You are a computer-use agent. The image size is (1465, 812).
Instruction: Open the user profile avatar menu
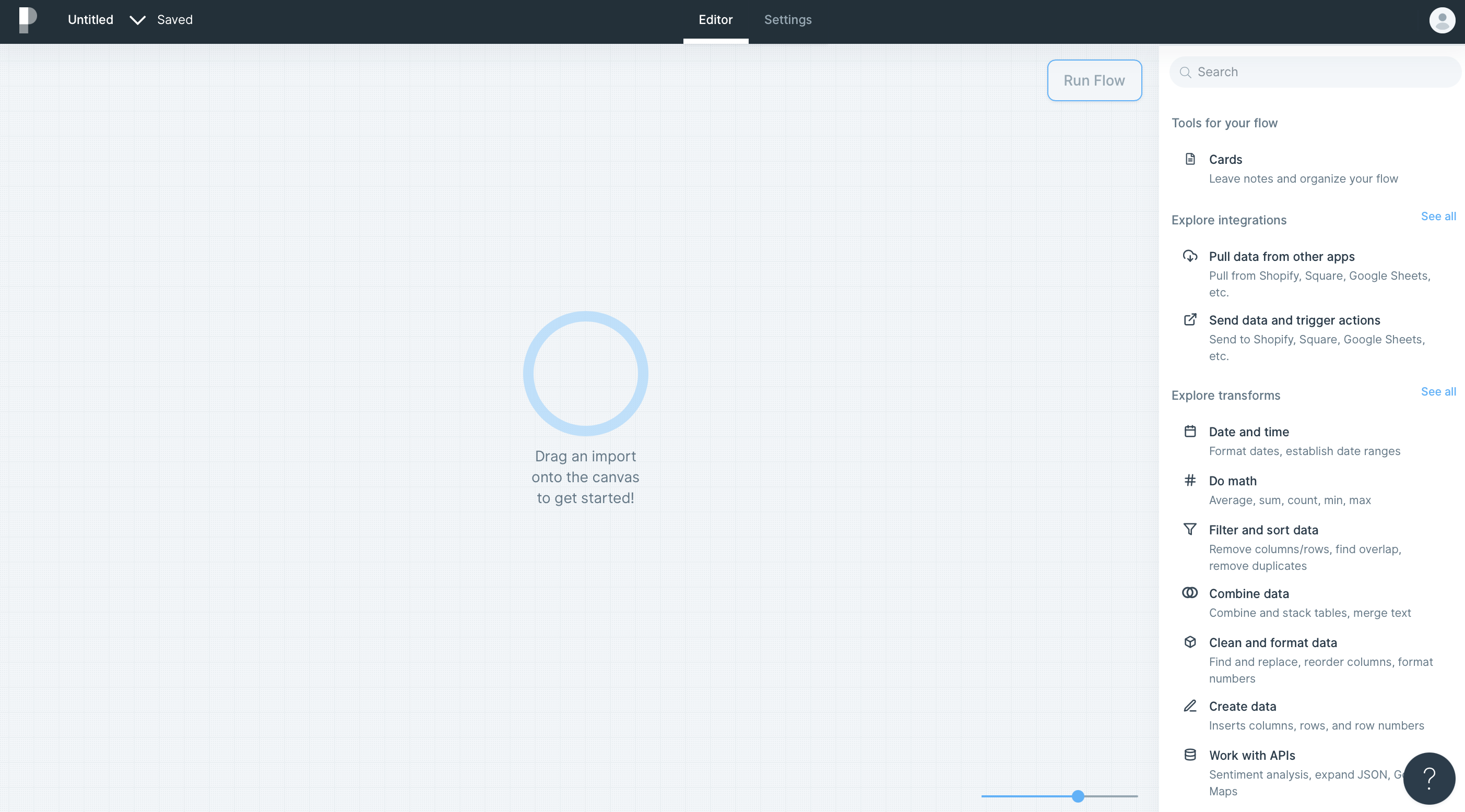coord(1442,20)
